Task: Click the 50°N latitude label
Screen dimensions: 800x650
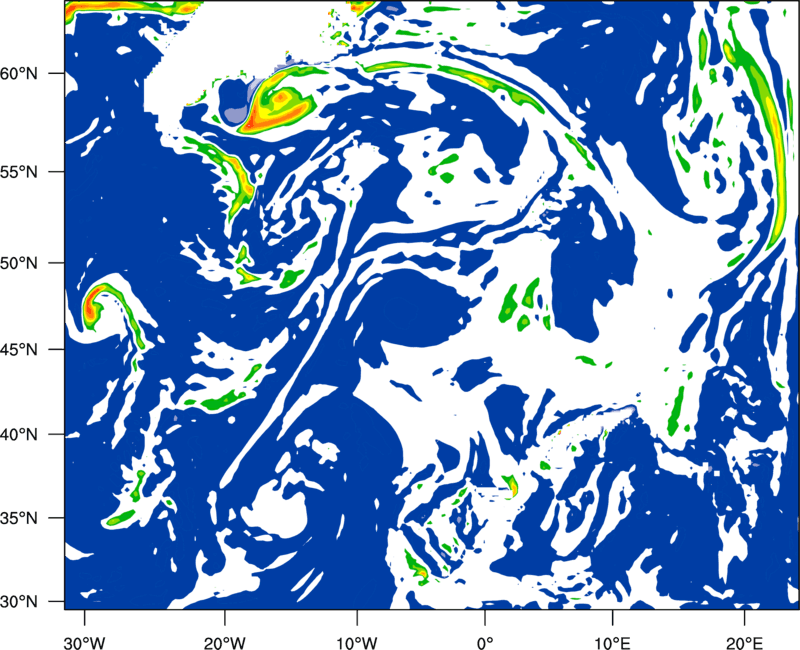Action: [x=19, y=263]
